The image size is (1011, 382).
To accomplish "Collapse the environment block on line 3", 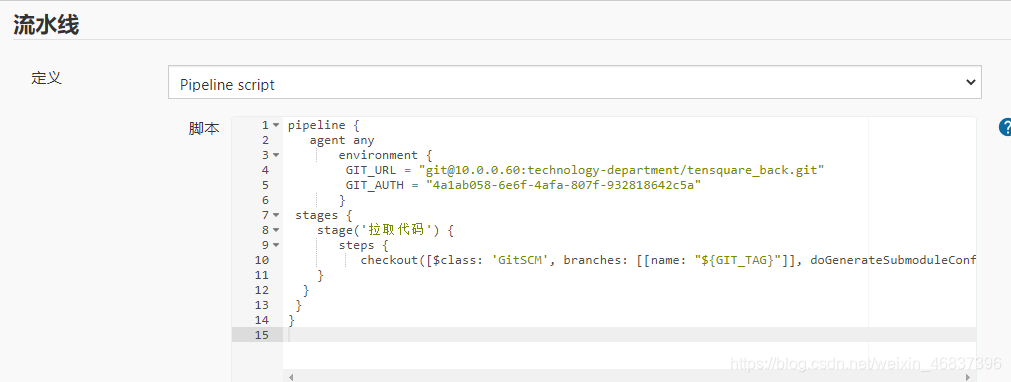I will (276, 155).
